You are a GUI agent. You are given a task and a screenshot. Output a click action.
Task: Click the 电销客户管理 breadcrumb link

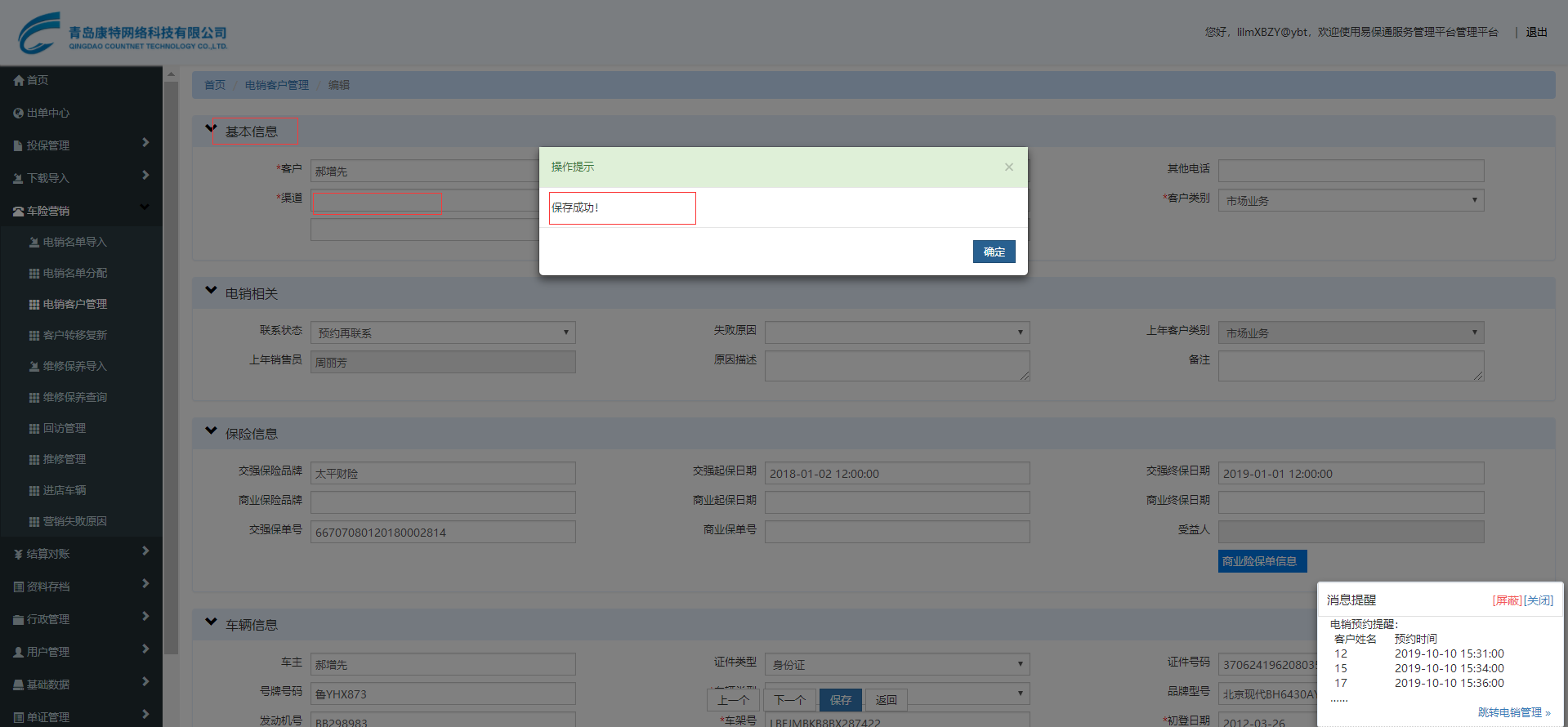(x=277, y=85)
